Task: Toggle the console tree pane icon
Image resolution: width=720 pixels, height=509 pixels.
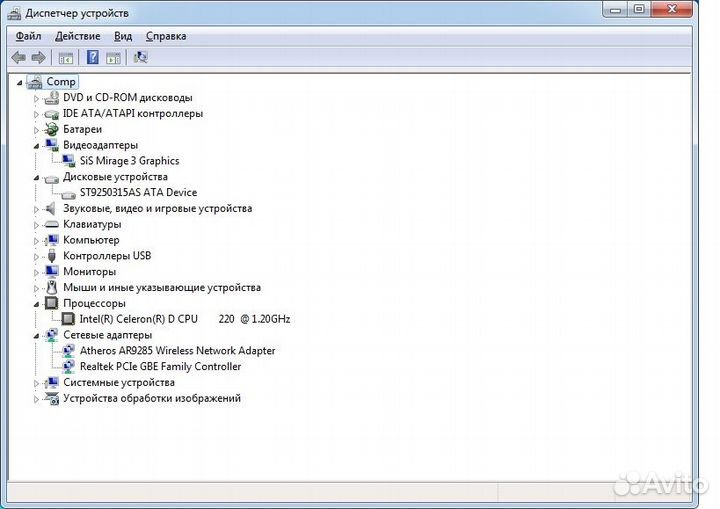Action: click(x=66, y=58)
